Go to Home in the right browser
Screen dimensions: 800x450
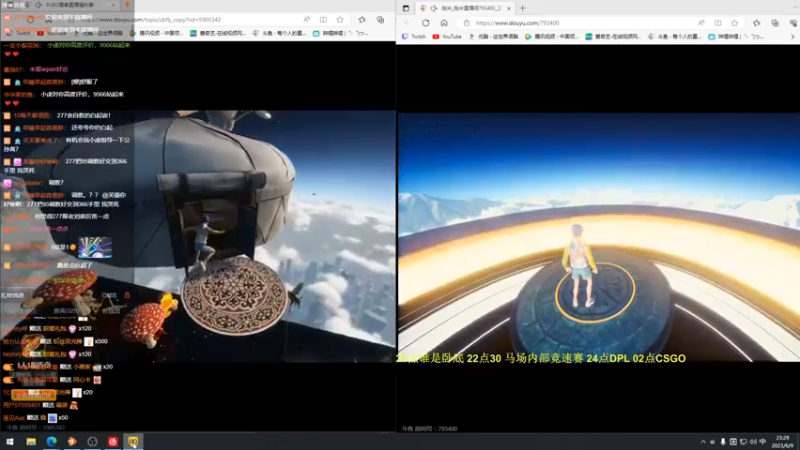[444, 23]
